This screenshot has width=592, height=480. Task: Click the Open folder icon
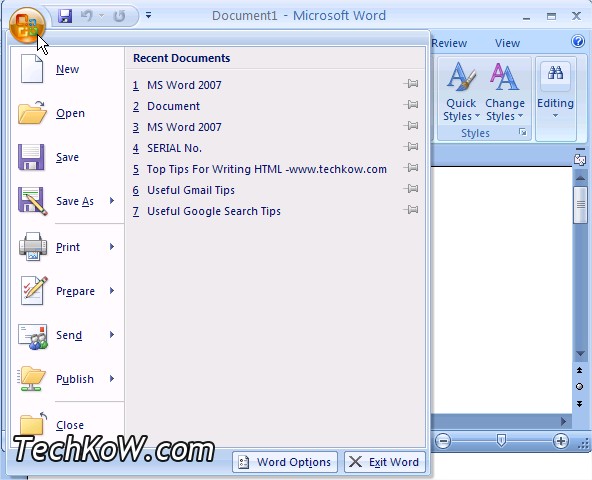[32, 113]
